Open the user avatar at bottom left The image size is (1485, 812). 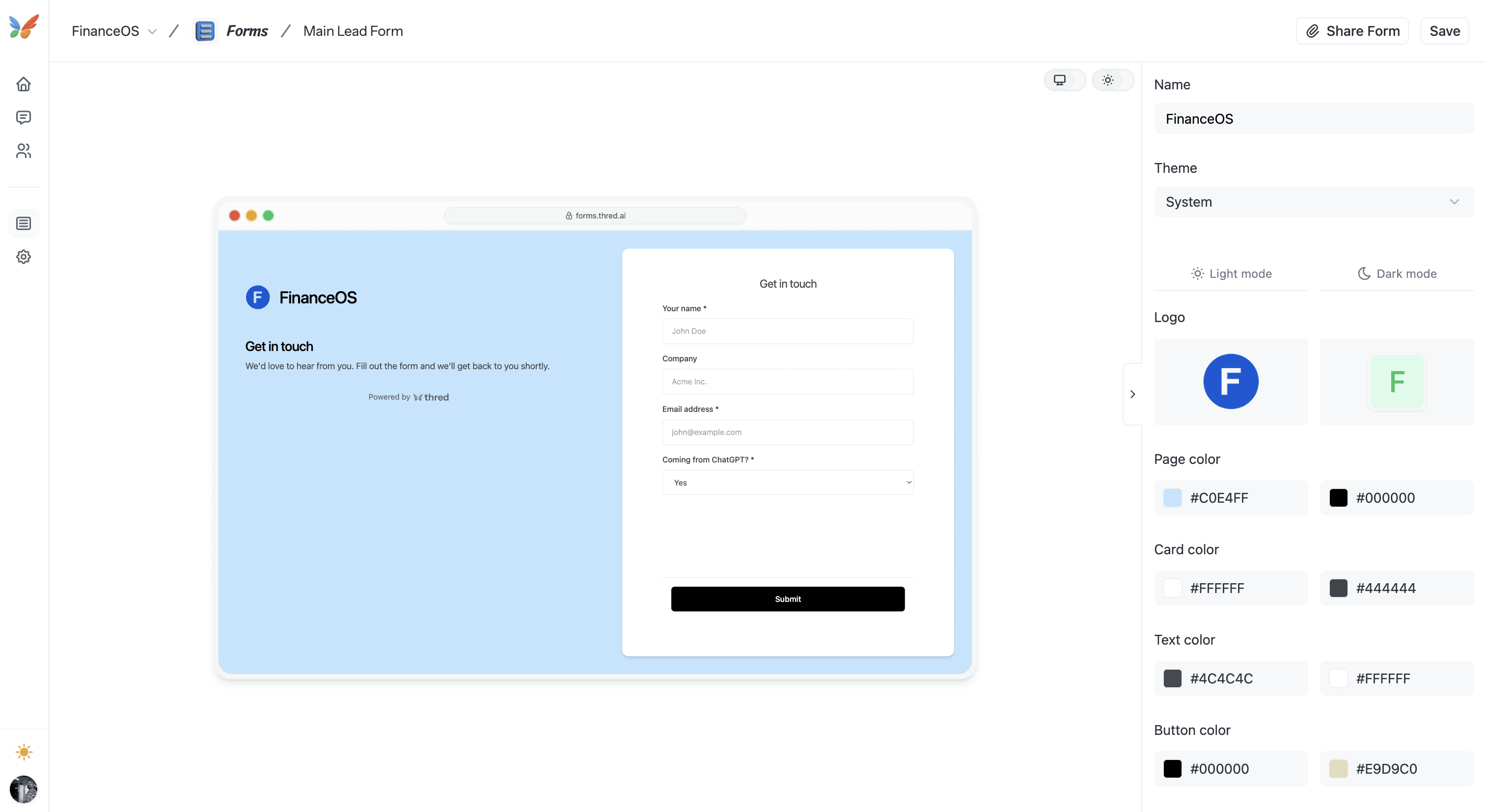point(24,789)
